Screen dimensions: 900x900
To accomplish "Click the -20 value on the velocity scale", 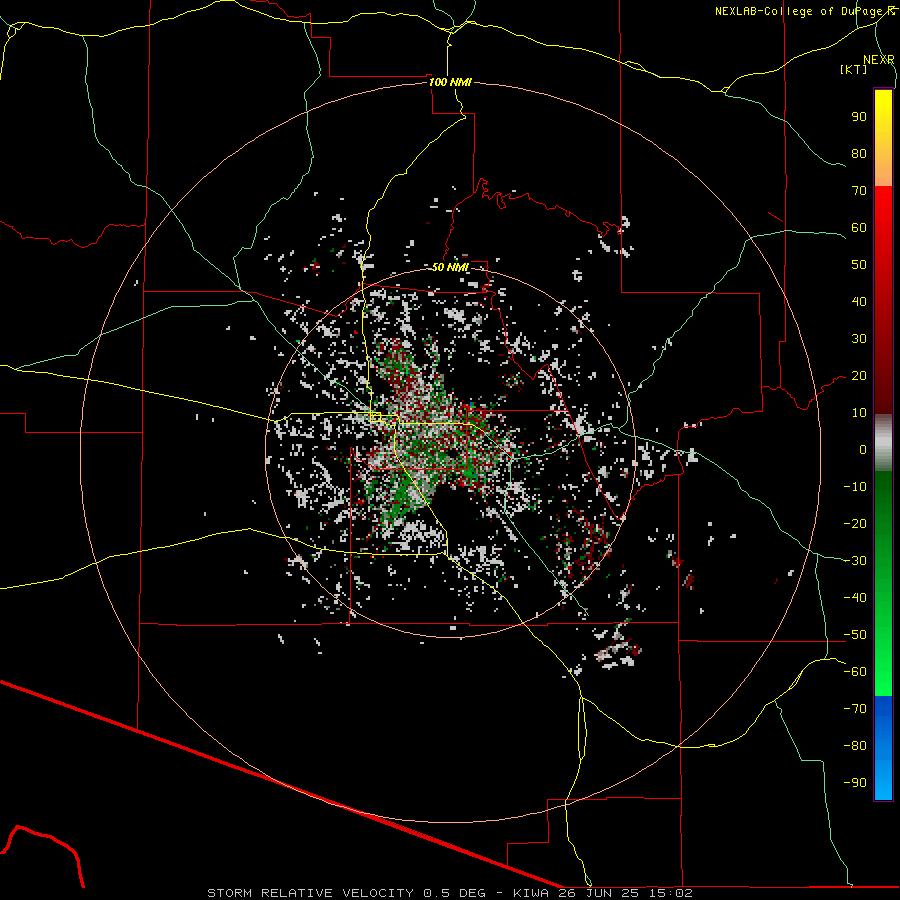I will [855, 523].
